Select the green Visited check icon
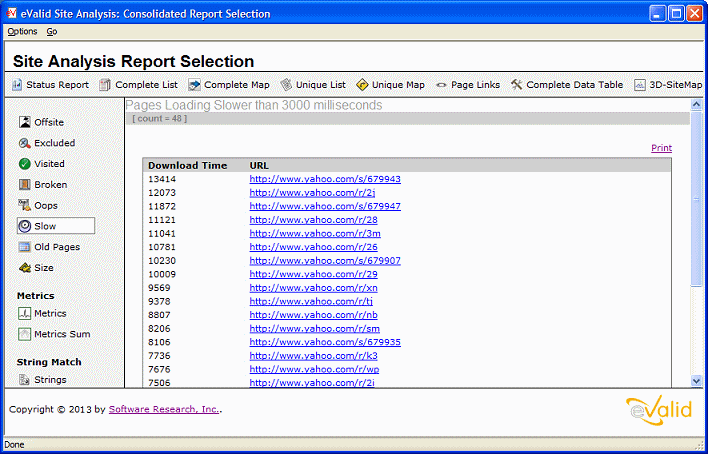 click(x=25, y=164)
